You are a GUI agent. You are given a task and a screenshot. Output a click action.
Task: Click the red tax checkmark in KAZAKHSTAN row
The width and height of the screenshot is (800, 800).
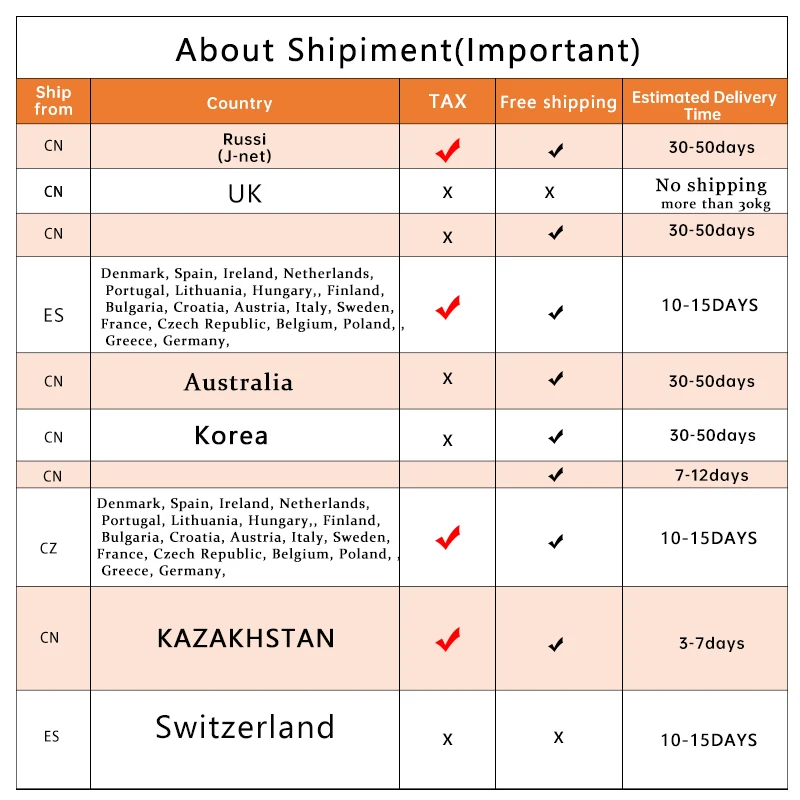pyautogui.click(x=448, y=639)
